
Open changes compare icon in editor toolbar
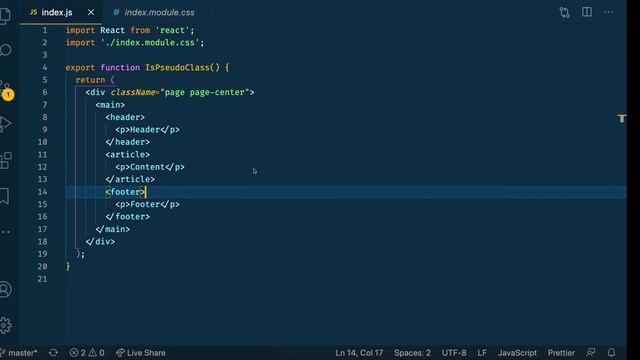pyautogui.click(x=564, y=12)
